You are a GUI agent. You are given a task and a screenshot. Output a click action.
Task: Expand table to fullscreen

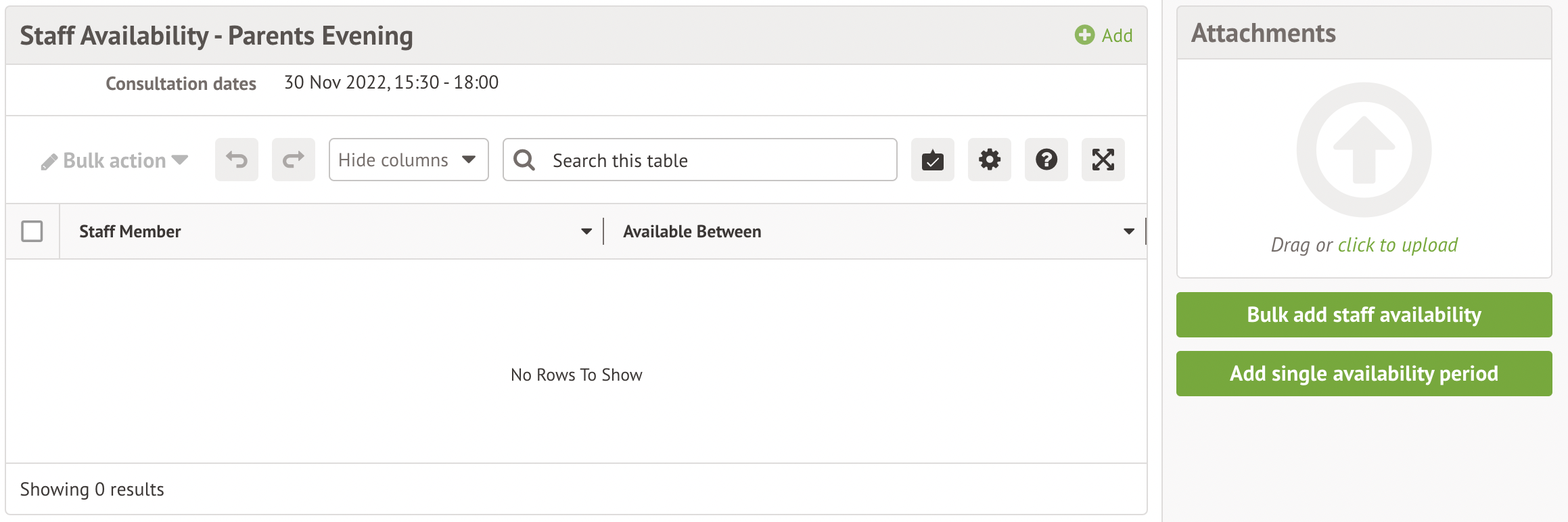click(x=1103, y=160)
